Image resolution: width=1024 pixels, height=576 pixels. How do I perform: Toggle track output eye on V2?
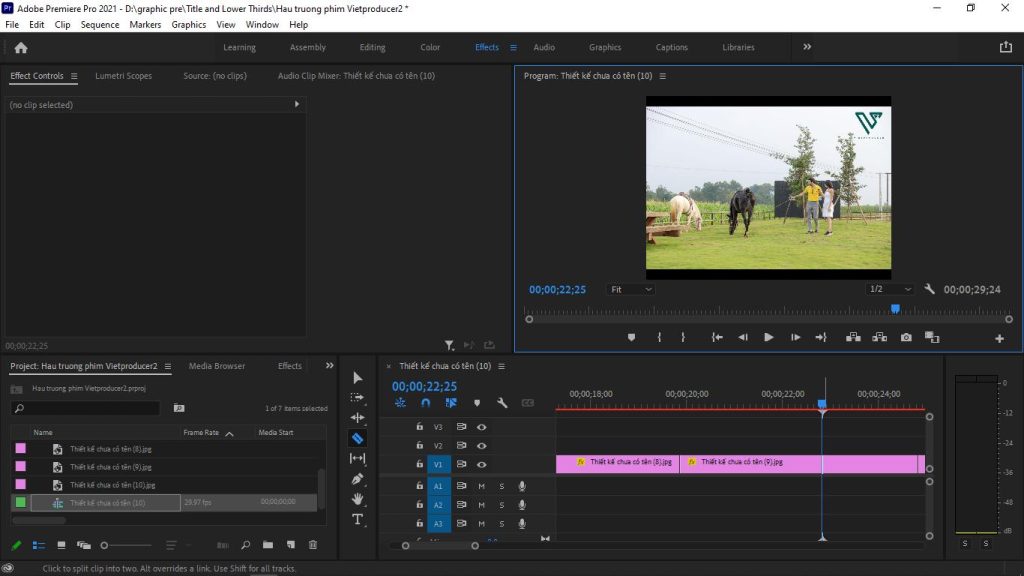click(x=481, y=445)
